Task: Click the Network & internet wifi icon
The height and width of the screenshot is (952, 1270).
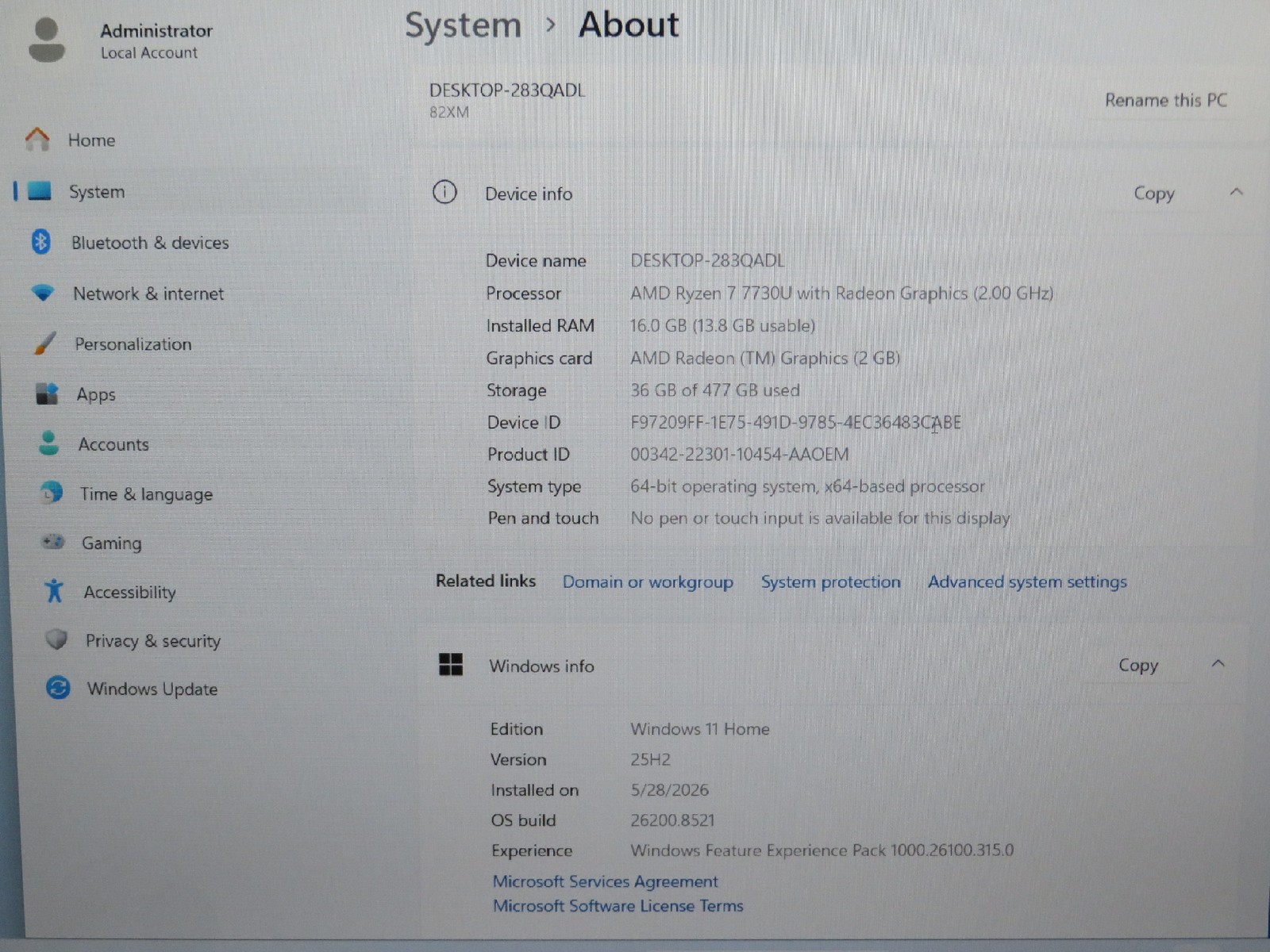Action: coord(43,293)
